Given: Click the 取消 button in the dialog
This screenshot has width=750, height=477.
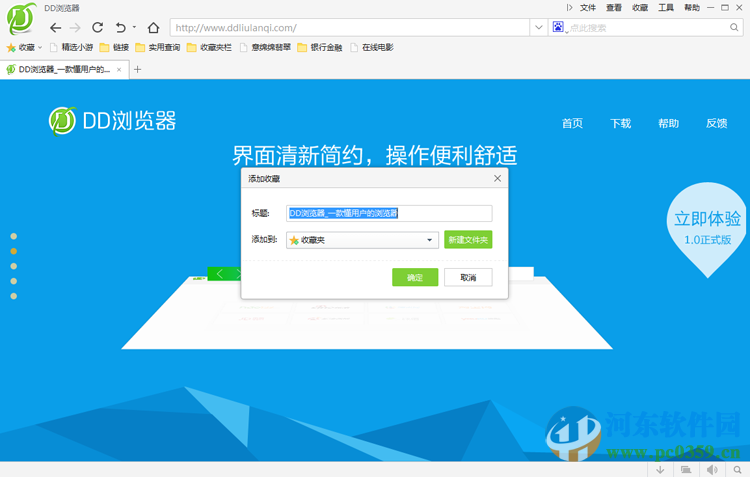Looking at the screenshot, I should click(x=468, y=277).
